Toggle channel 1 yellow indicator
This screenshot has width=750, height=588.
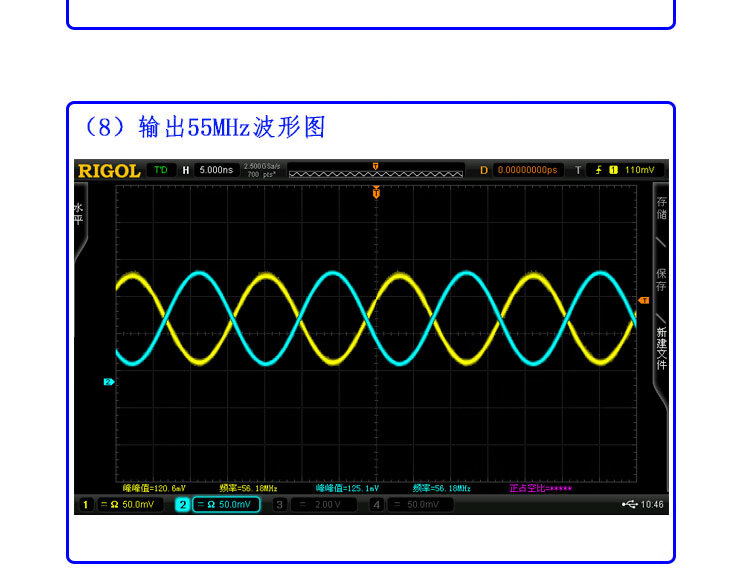[x=86, y=505]
